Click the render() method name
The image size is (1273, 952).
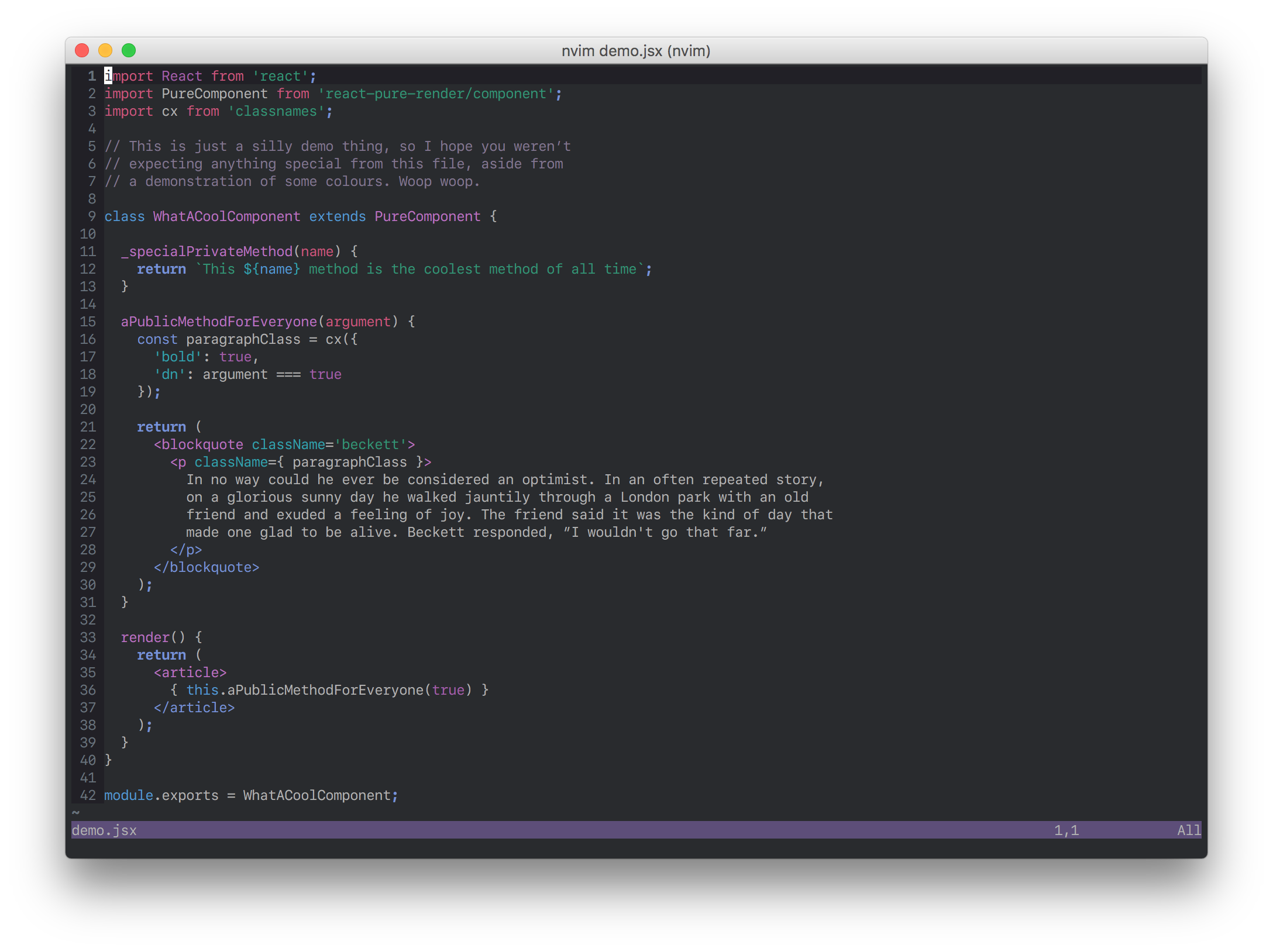click(145, 637)
